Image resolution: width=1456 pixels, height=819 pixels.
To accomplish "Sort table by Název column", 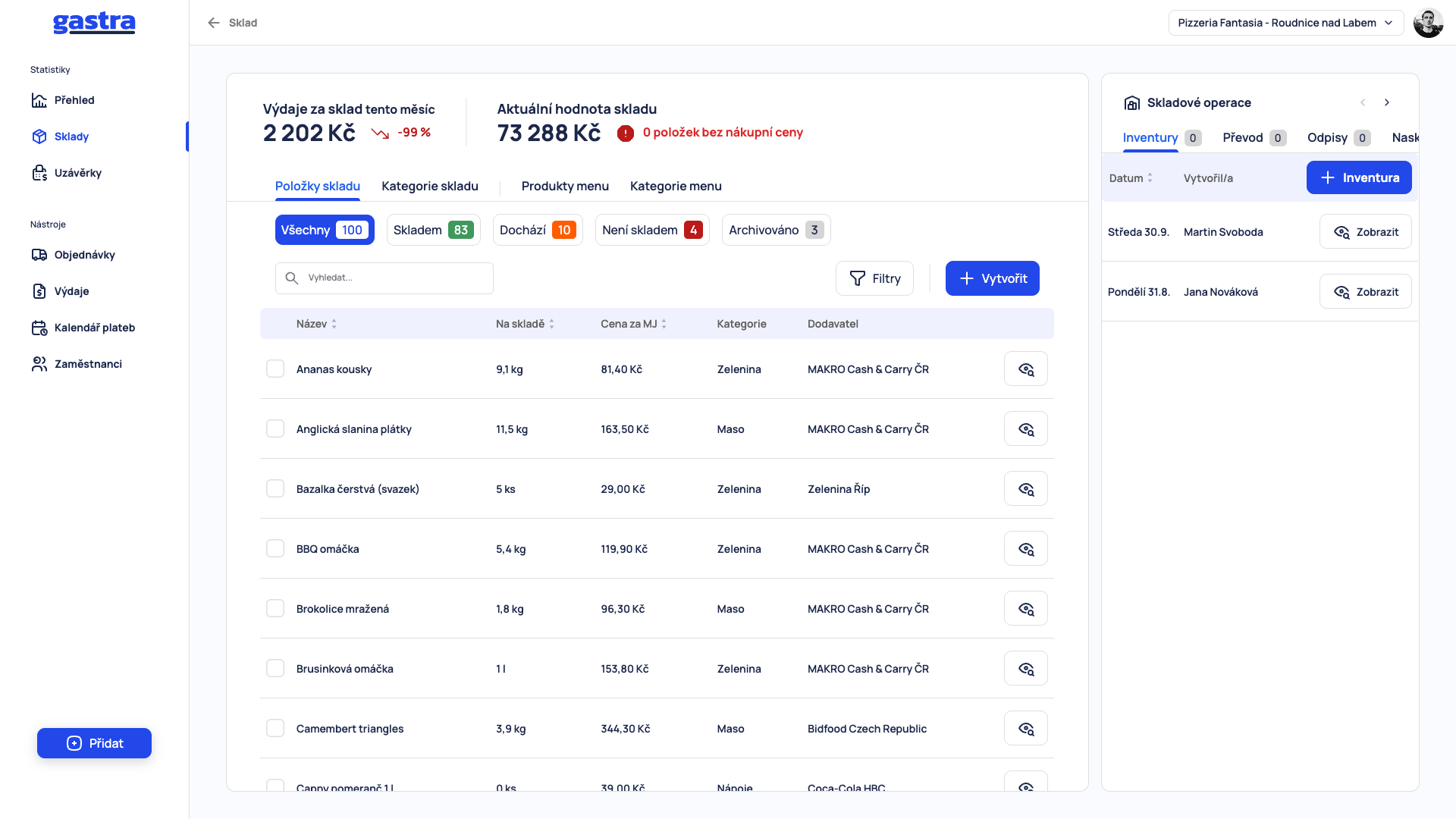I will (316, 324).
